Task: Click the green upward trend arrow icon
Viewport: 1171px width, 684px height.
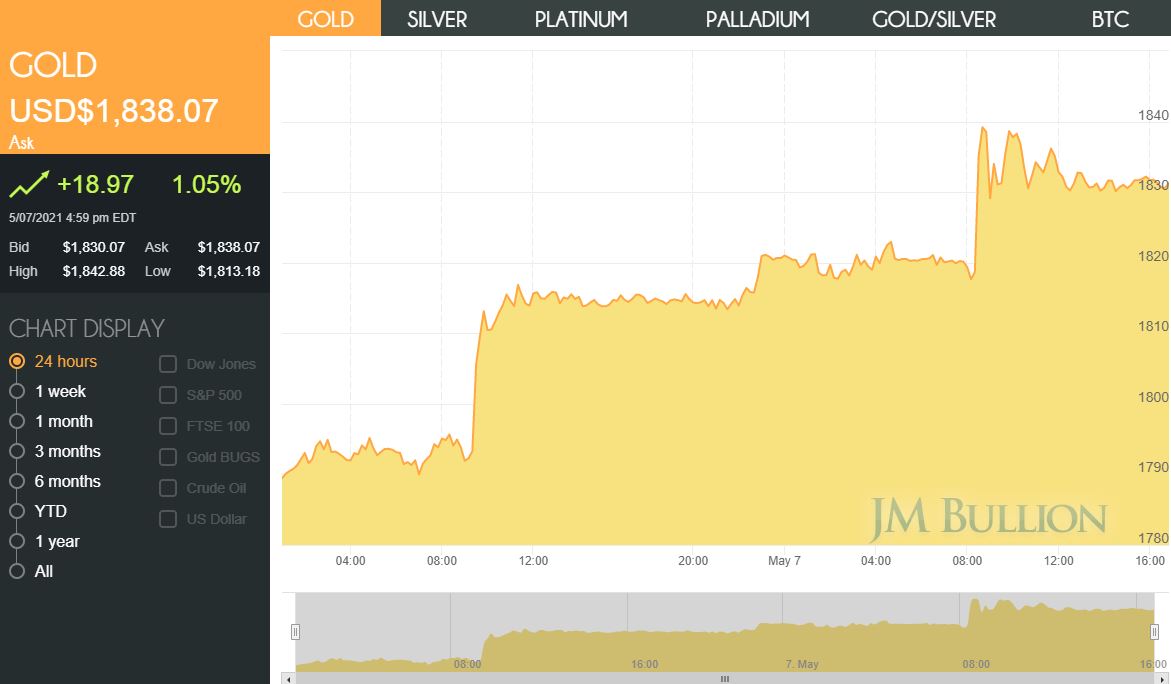Action: pyautogui.click(x=29, y=184)
